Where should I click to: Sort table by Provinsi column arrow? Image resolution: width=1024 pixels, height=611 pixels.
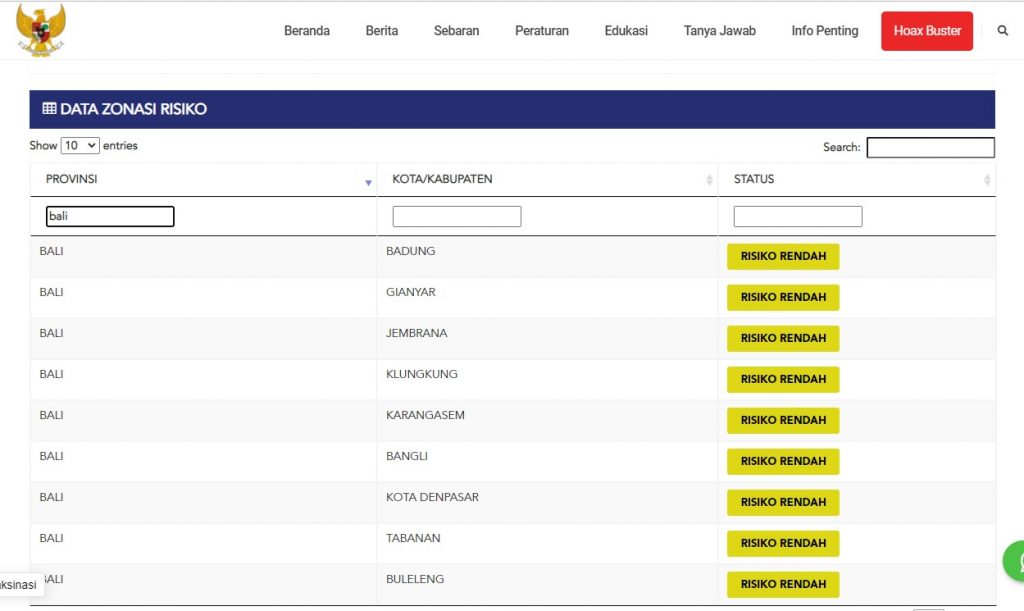click(368, 182)
